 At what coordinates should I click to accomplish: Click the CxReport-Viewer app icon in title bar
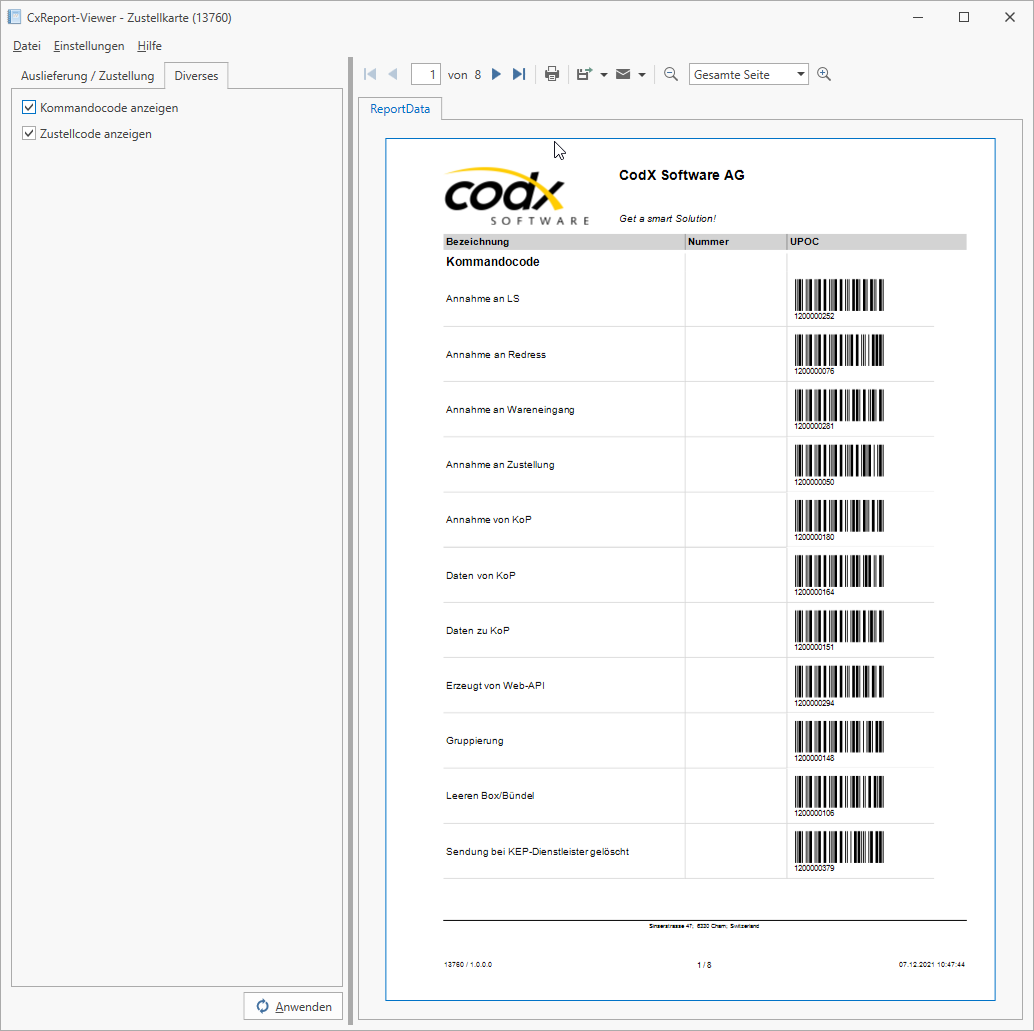[14, 17]
